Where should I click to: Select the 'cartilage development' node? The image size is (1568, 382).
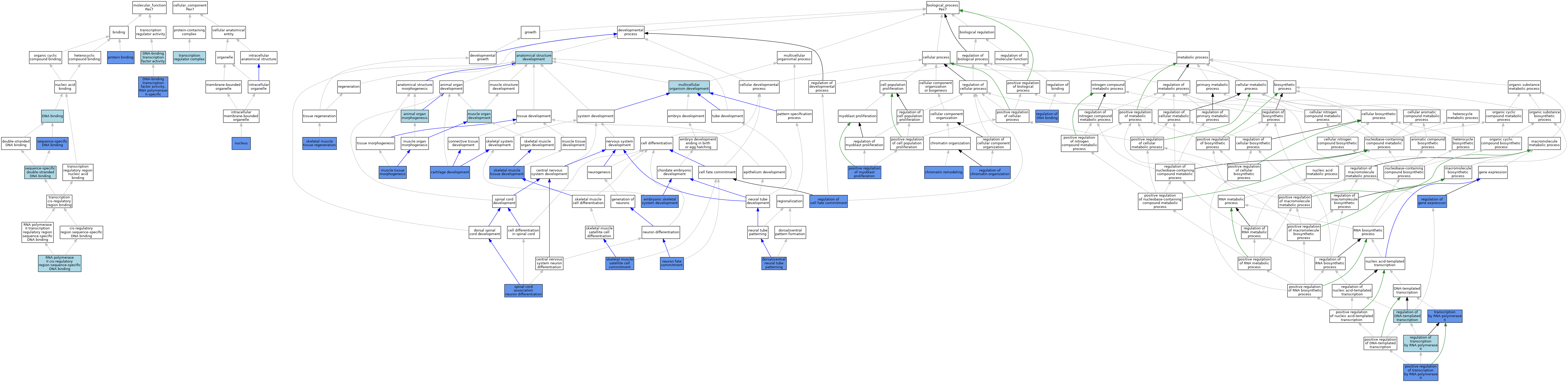coord(450,172)
